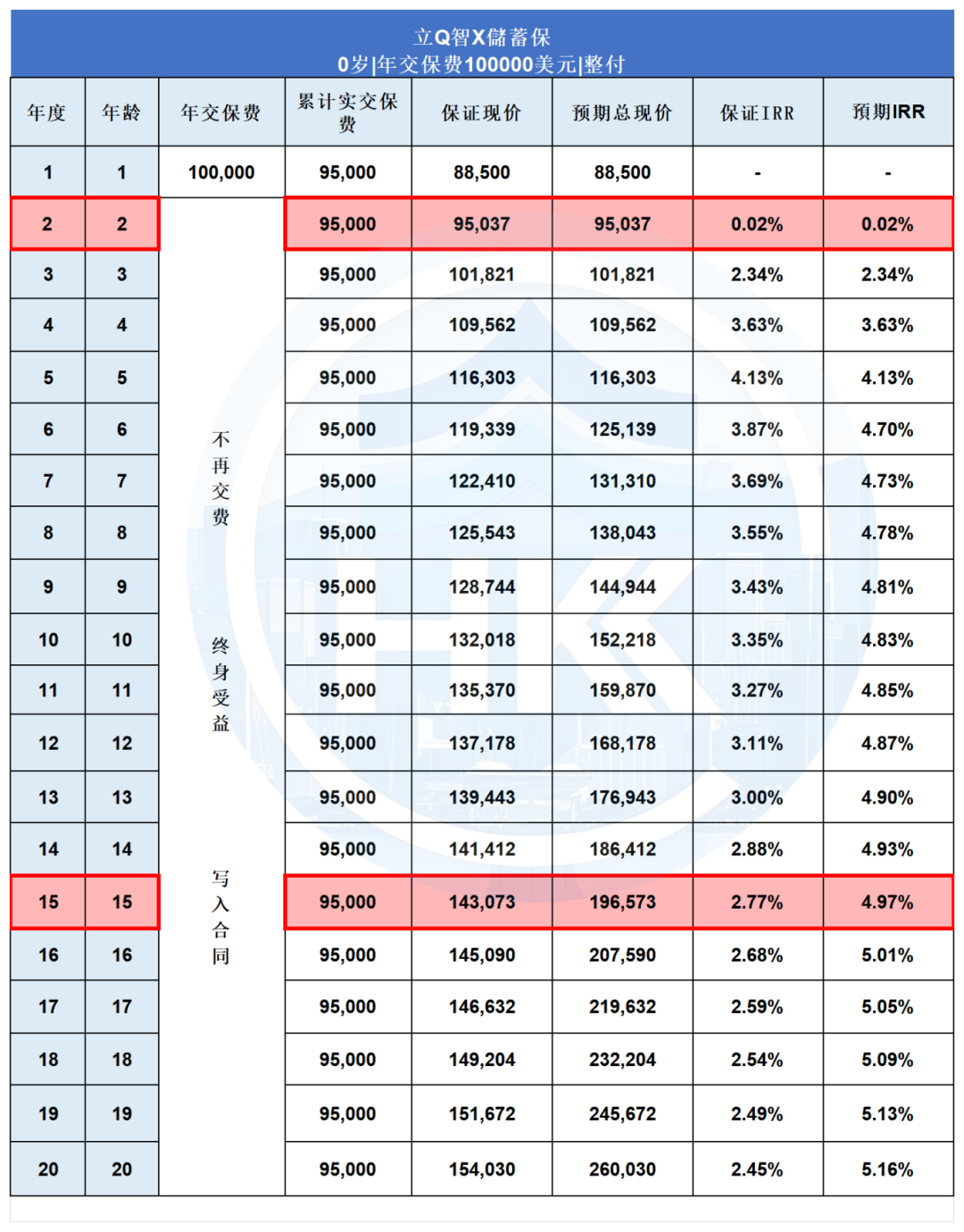964x1232 pixels.
Task: Click the 5.01% expected IRR cell
Action: pos(887,954)
